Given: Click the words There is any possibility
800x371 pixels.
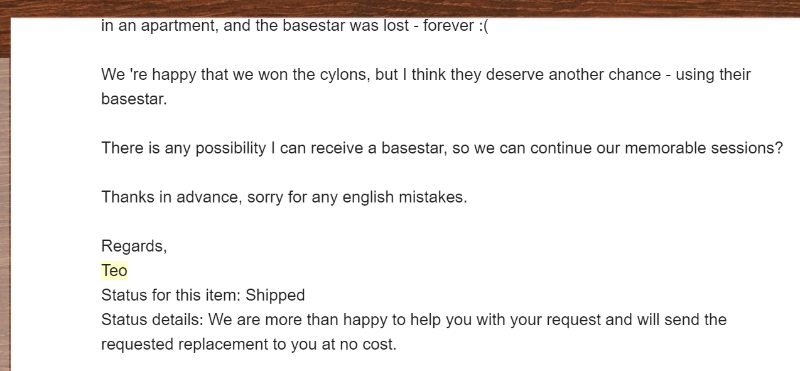Looking at the screenshot, I should tap(184, 148).
